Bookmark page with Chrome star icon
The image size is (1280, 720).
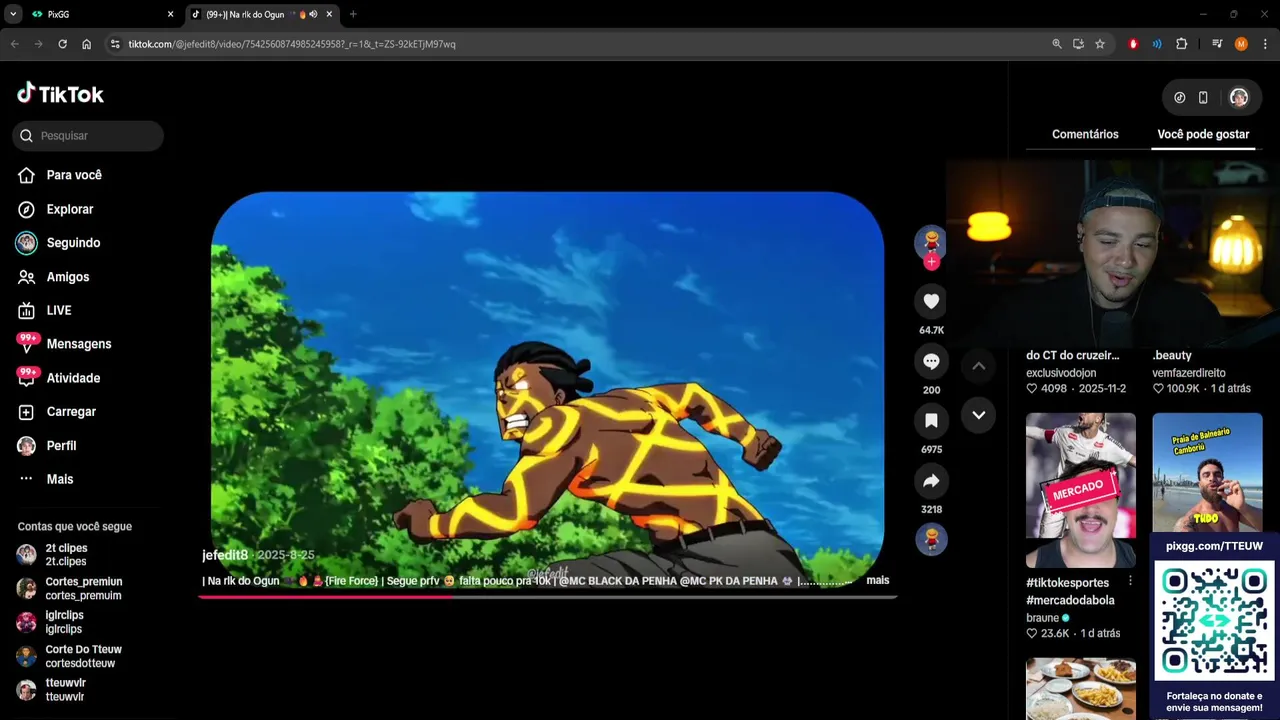pos(1100,44)
